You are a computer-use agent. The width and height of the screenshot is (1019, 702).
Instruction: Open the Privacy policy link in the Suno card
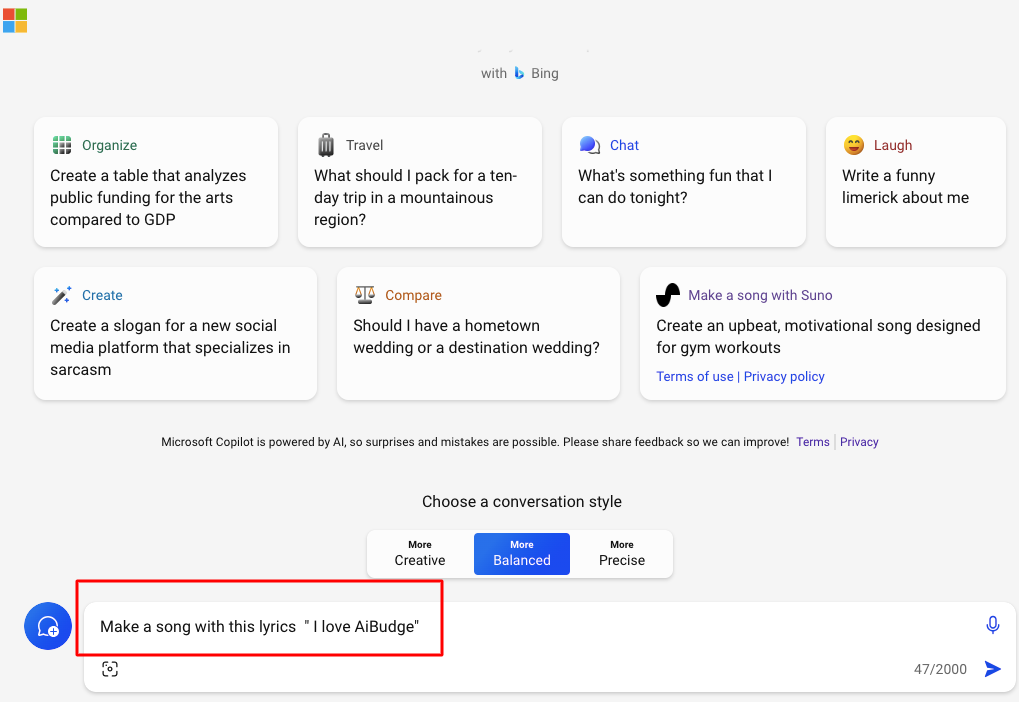[x=784, y=376]
